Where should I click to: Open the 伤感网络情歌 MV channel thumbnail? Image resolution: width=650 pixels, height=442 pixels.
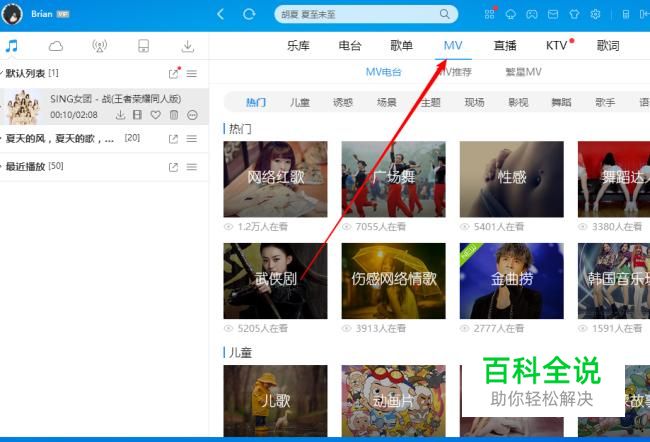[393, 281]
